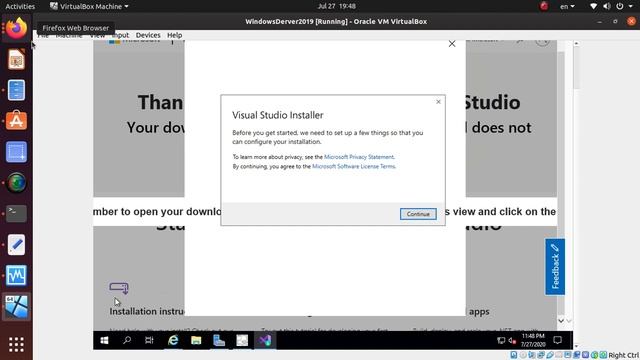Open Terminal from the Ubuntu dock

[x=16, y=213]
